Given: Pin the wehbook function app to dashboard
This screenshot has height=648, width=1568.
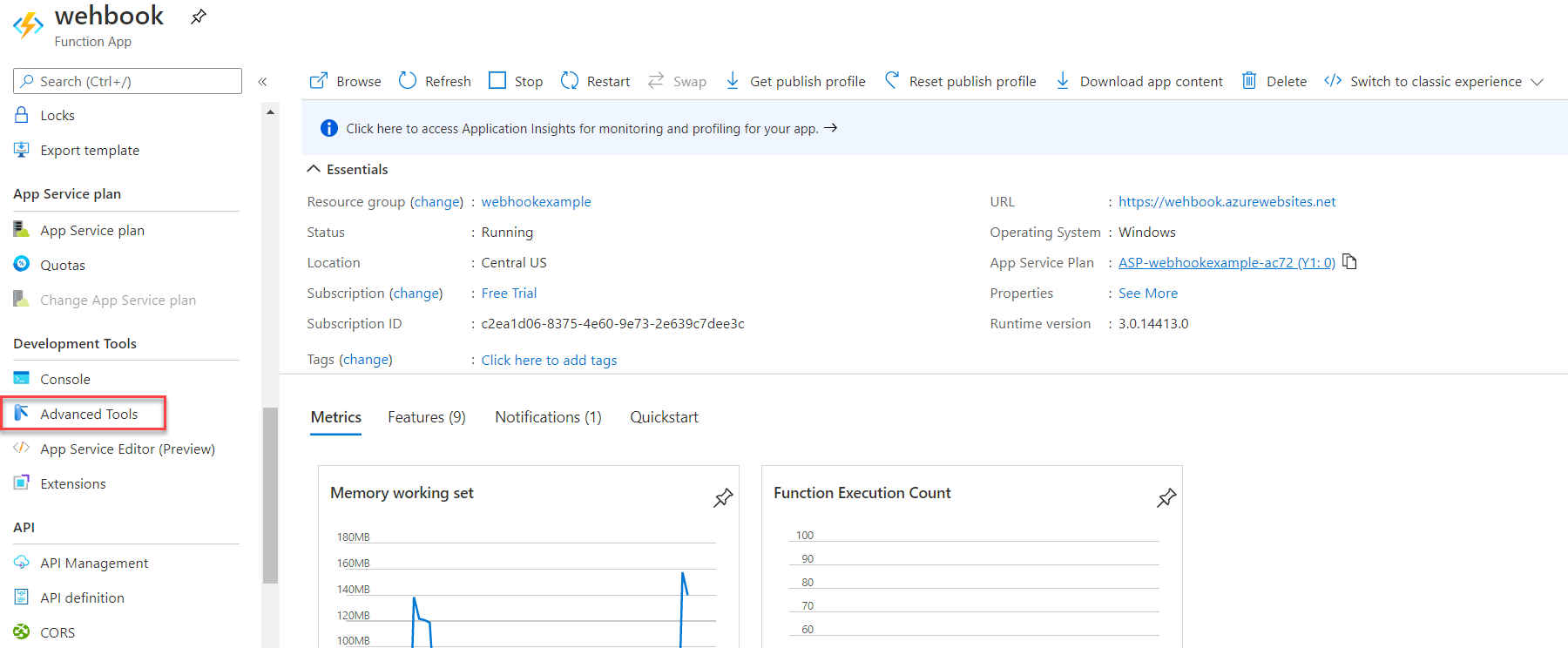Looking at the screenshot, I should (199, 17).
